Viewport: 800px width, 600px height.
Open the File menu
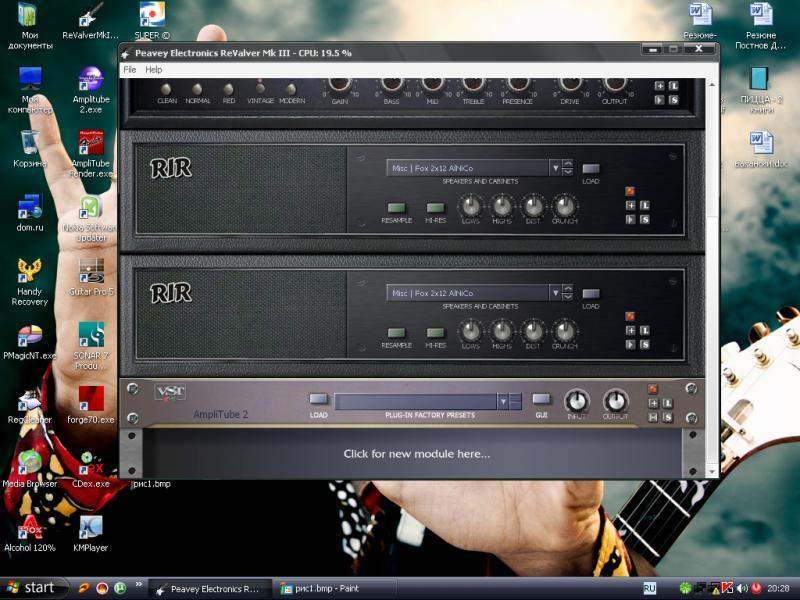[129, 70]
